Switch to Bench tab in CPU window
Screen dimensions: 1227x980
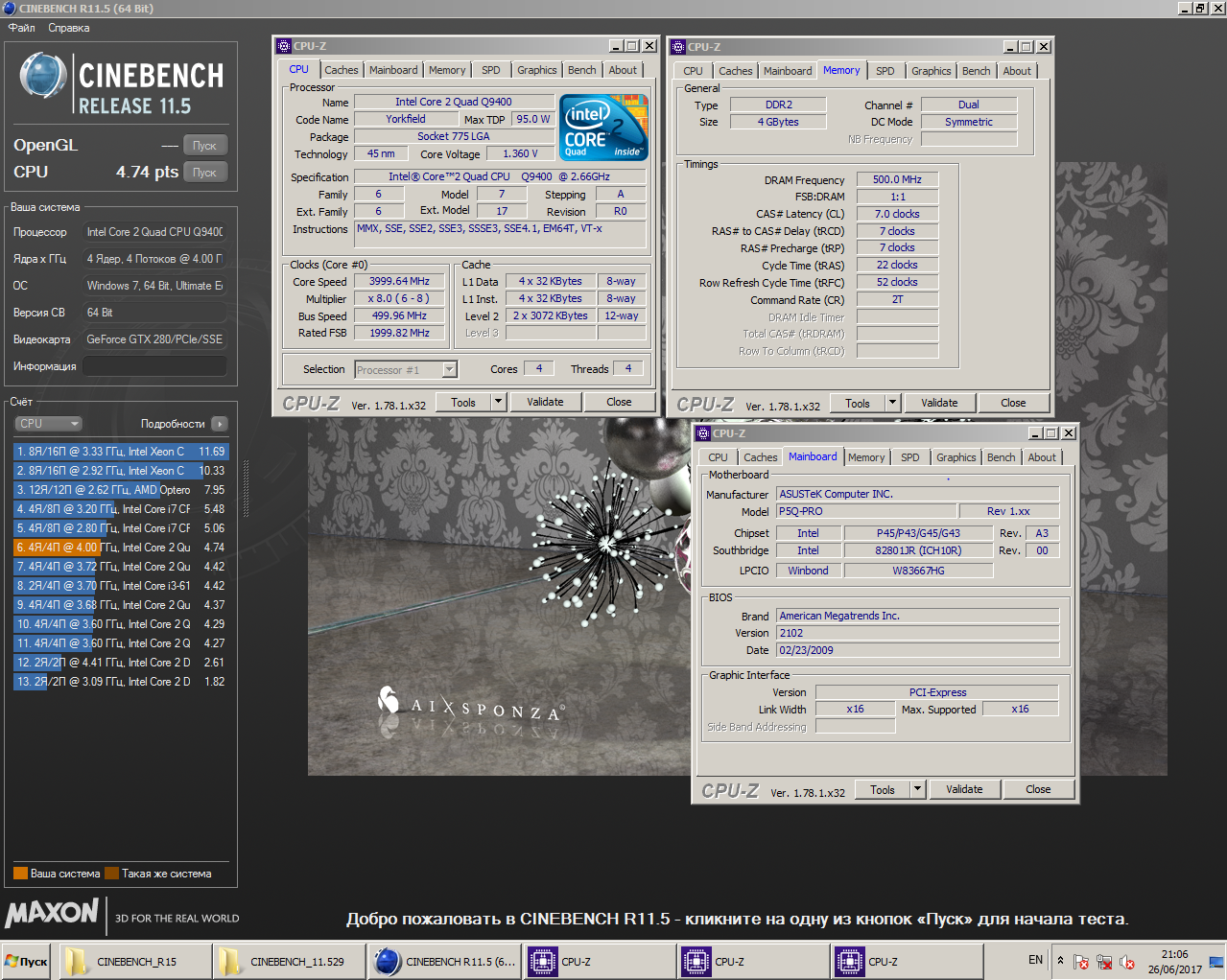[581, 70]
